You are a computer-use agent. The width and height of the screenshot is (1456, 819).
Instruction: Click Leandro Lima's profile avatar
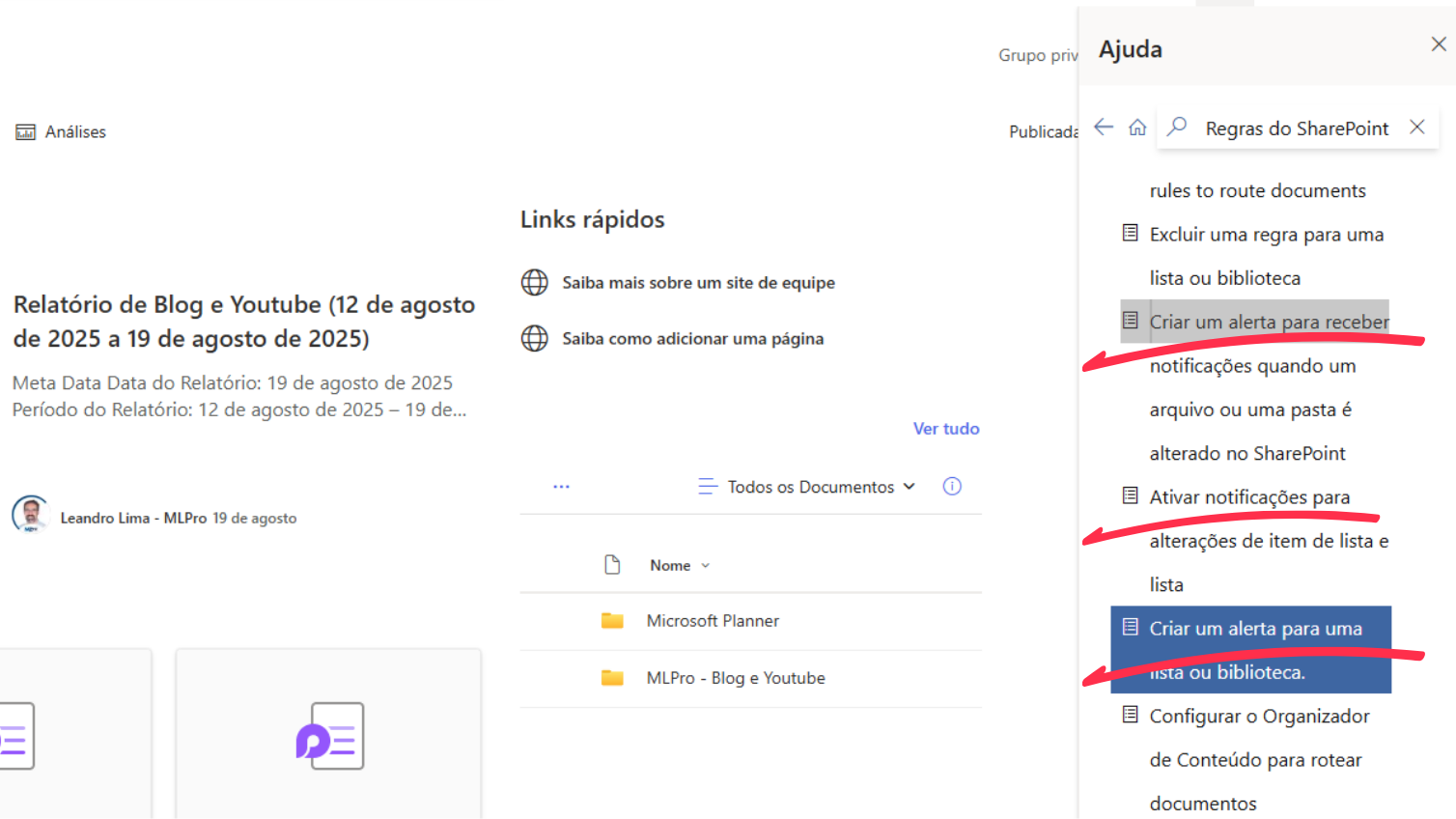point(31,515)
